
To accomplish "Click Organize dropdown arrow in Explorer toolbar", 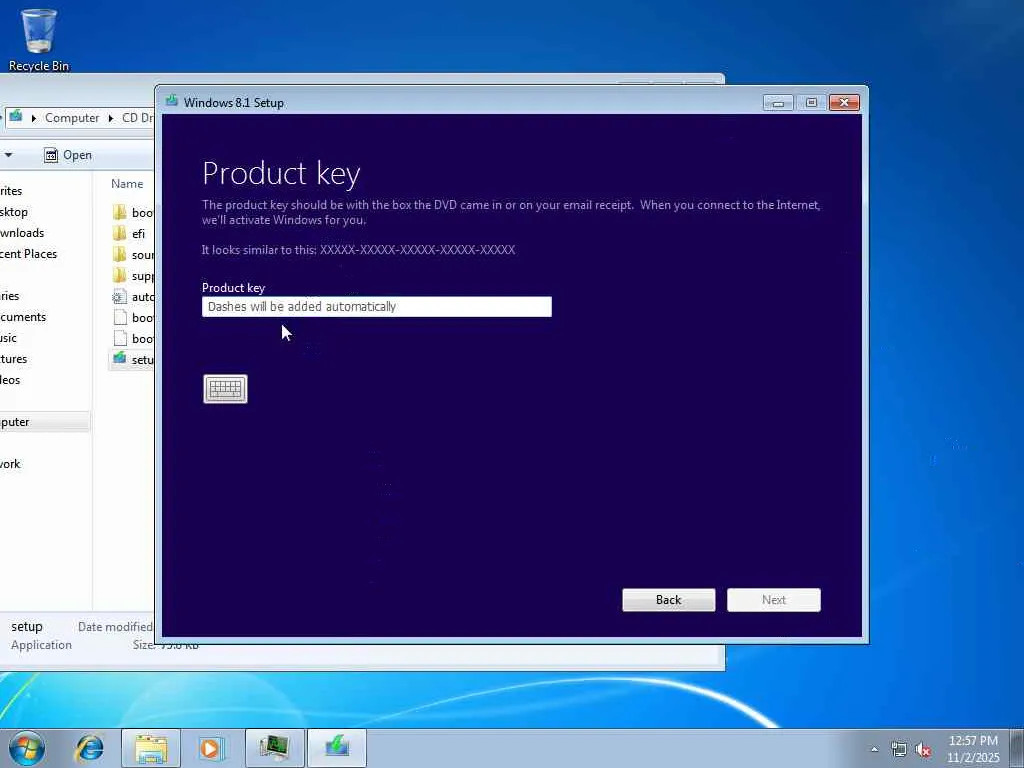I will pyautogui.click(x=8, y=155).
